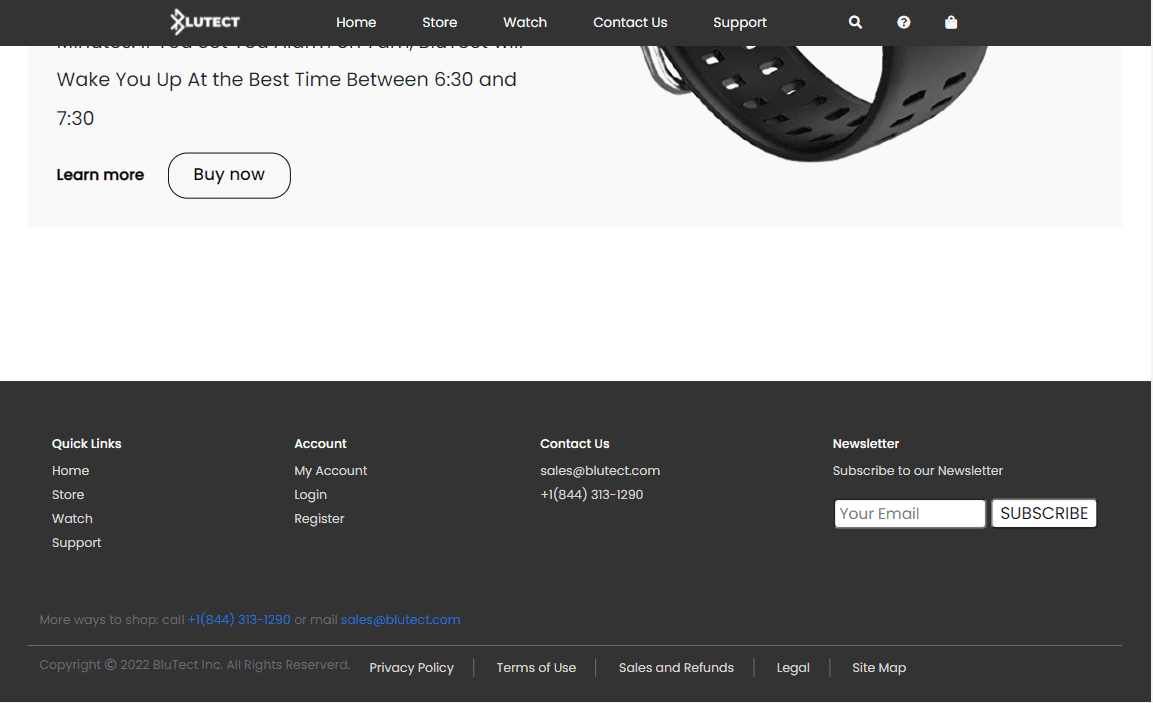This screenshot has height=703, width=1153.
Task: Open Home in the top navigation
Action: (356, 22)
